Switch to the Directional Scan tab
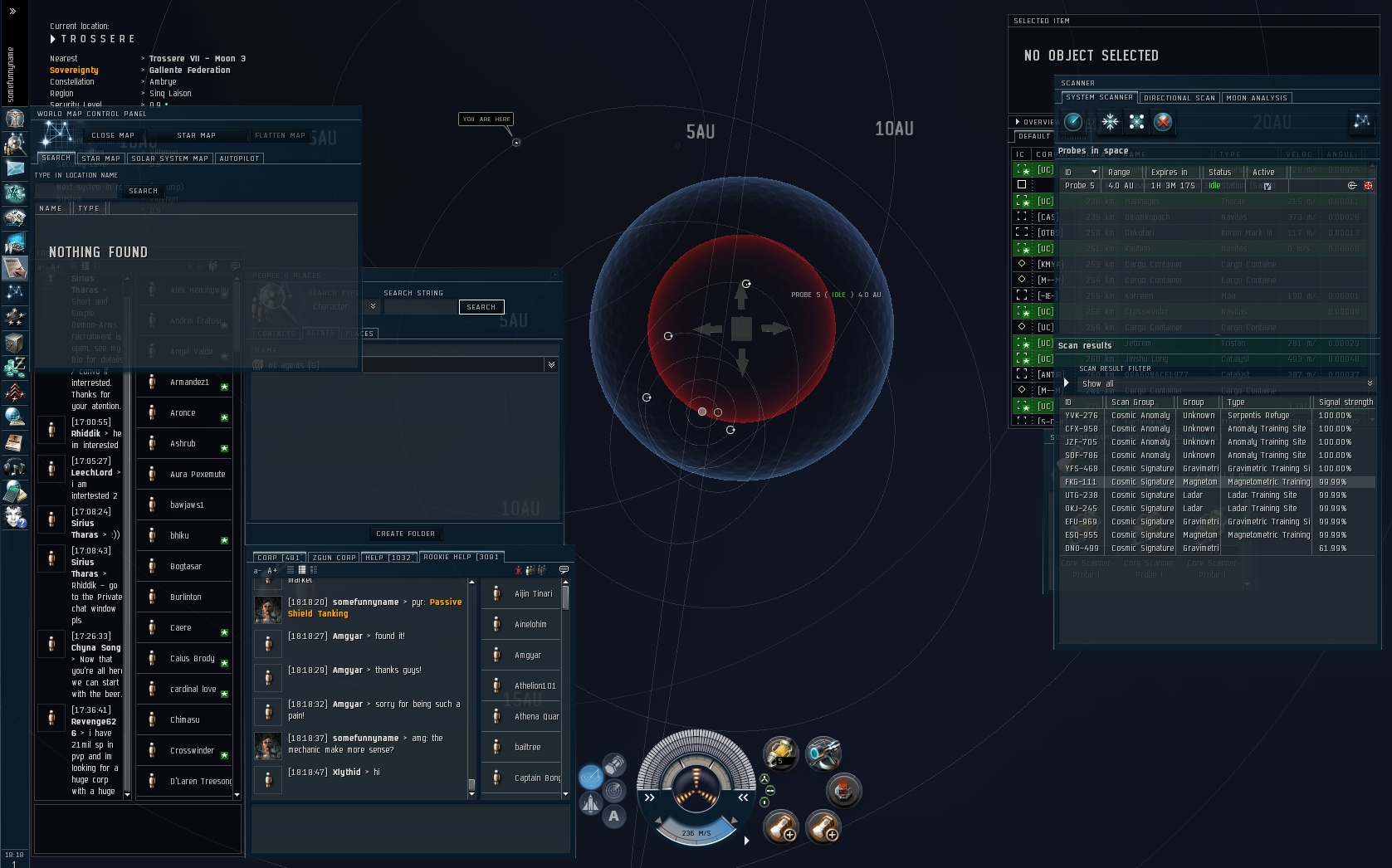Image resolution: width=1392 pixels, height=868 pixels. (x=1179, y=98)
